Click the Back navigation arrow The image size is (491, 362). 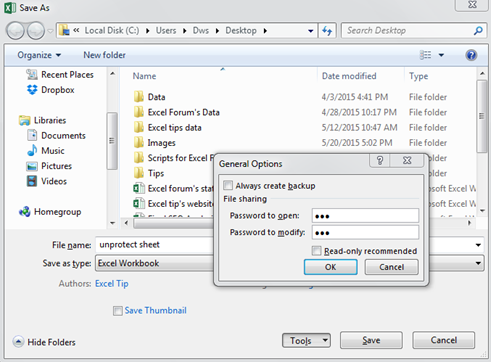[x=15, y=31]
